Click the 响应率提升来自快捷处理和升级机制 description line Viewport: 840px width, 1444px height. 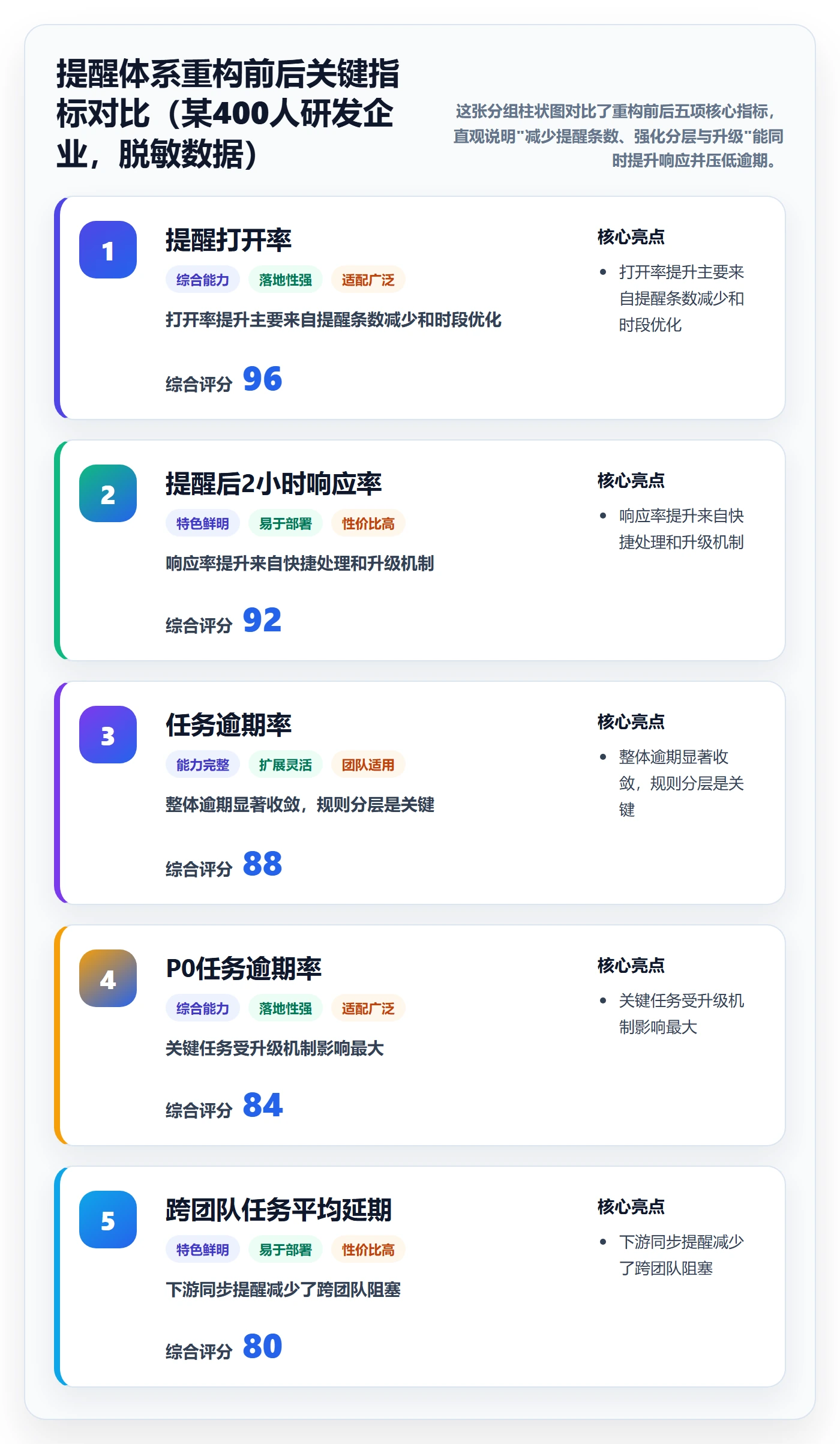point(300,564)
